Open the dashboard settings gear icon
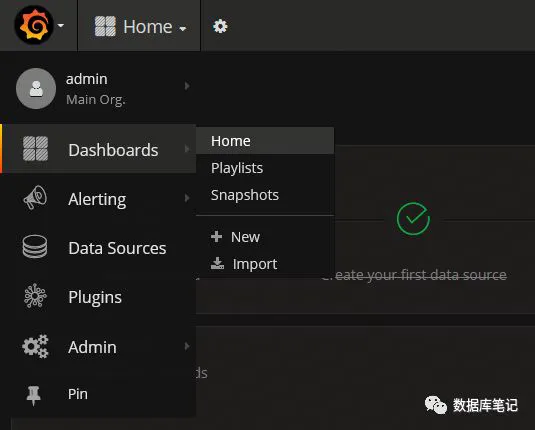Screen dimensions: 535x430 click(x=220, y=26)
